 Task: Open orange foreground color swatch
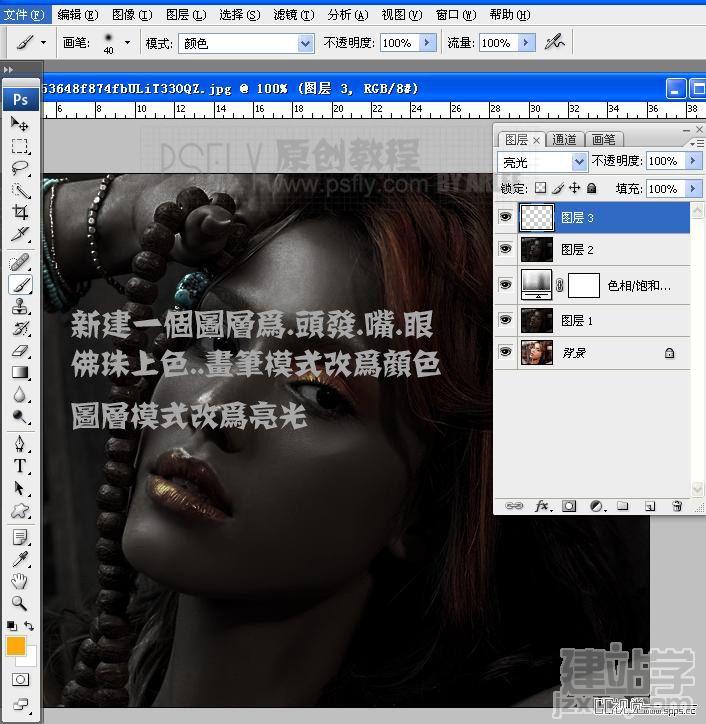coord(16,646)
